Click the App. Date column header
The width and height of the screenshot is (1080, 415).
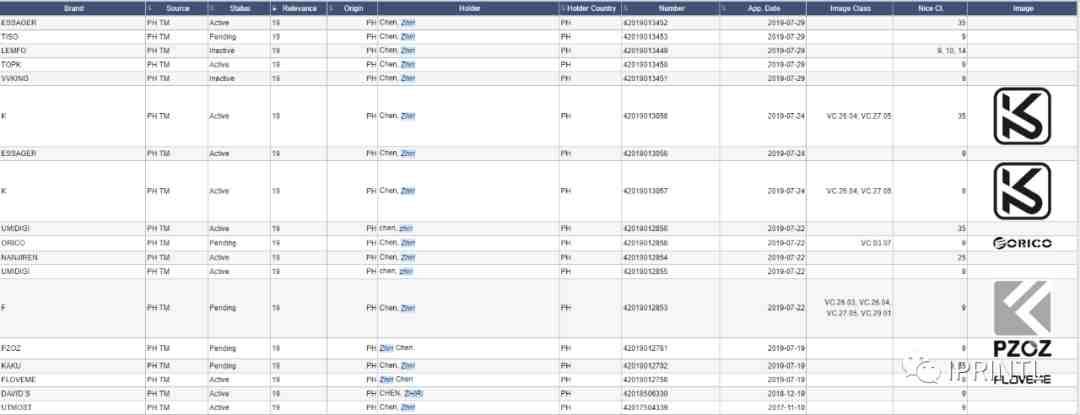pyautogui.click(x=769, y=8)
